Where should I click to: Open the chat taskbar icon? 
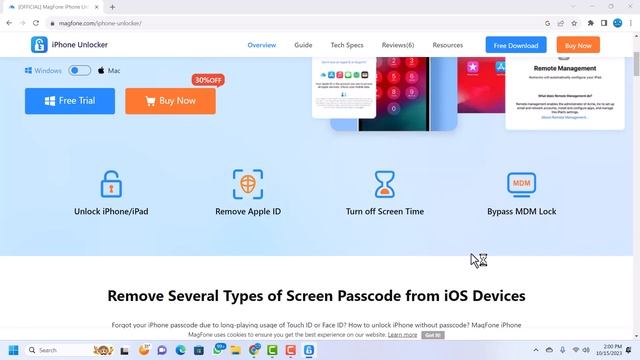(162, 350)
